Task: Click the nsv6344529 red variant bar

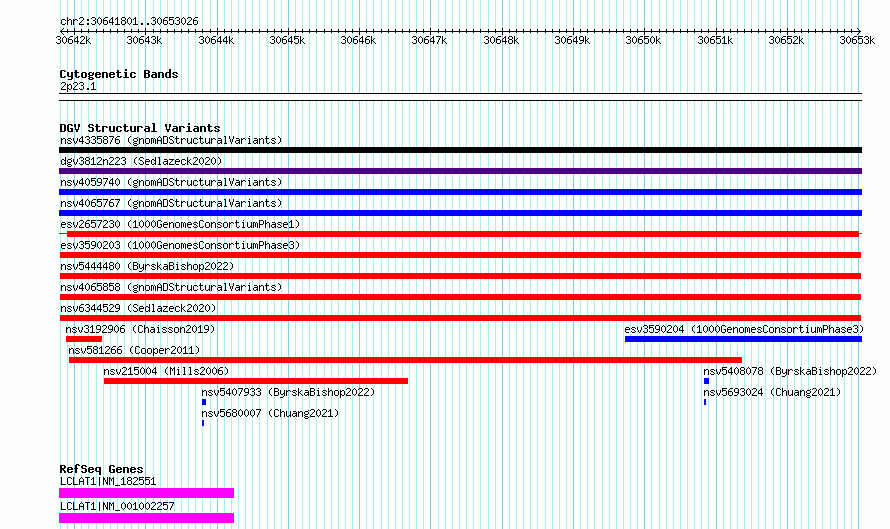Action: click(x=460, y=318)
